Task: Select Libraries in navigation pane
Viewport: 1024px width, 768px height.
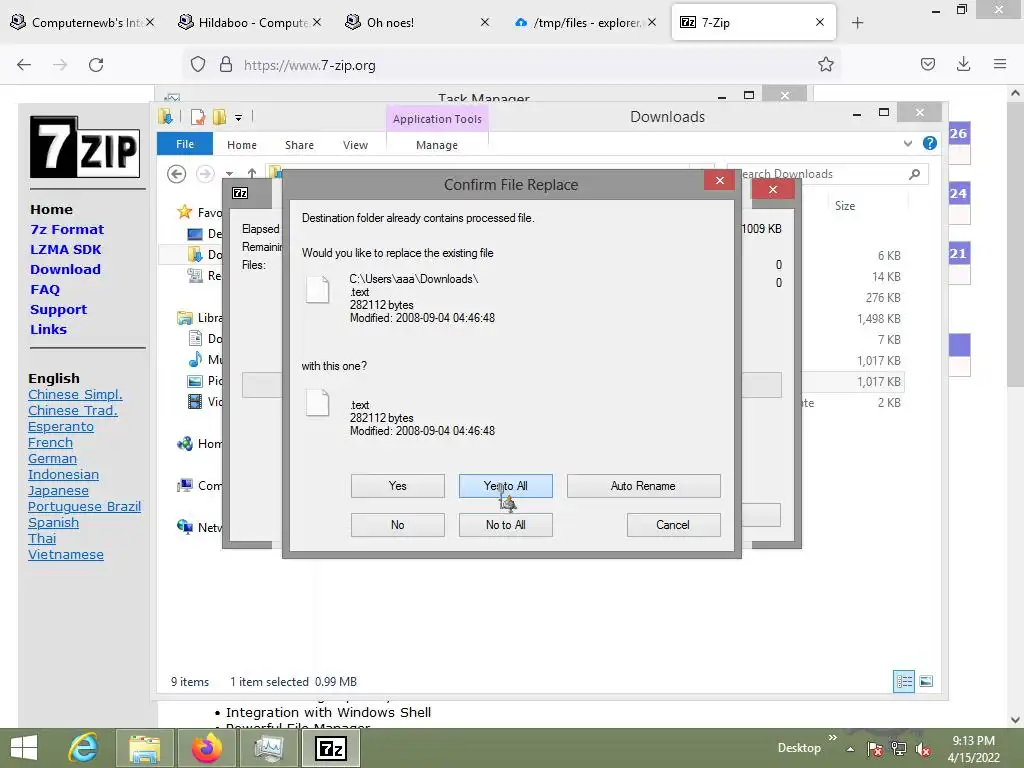Action: 199,317
